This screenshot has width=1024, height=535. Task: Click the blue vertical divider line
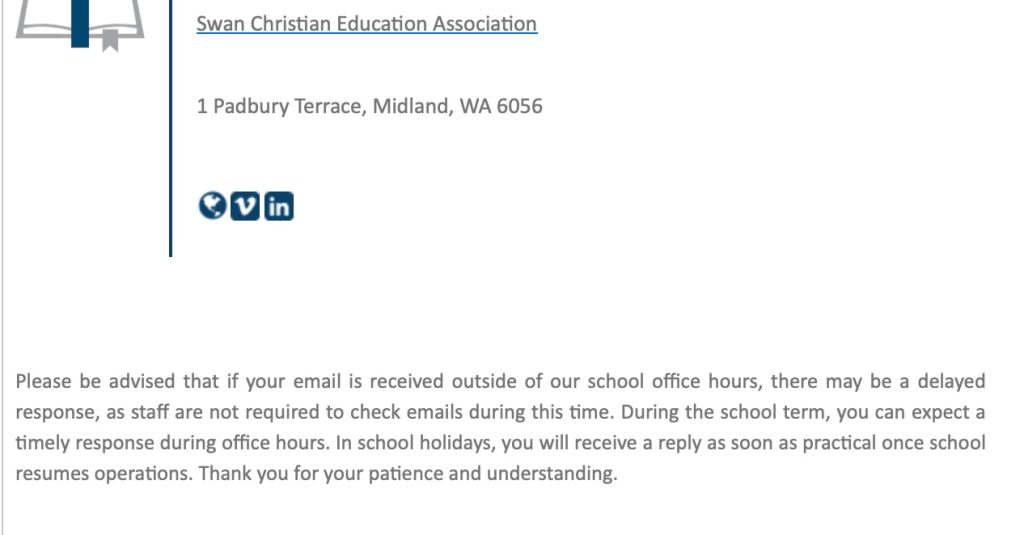(170, 128)
